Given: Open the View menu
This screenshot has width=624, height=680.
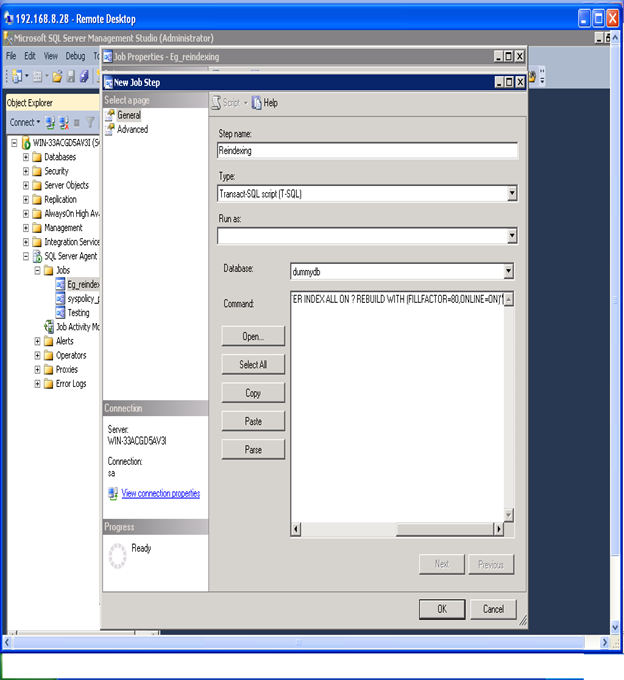Looking at the screenshot, I should (51, 56).
